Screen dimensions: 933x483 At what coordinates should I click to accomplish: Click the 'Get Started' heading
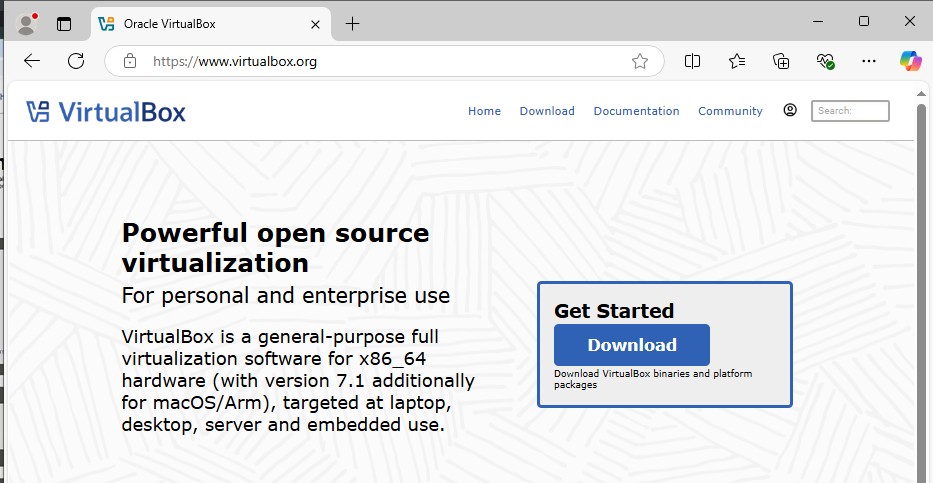tap(614, 311)
